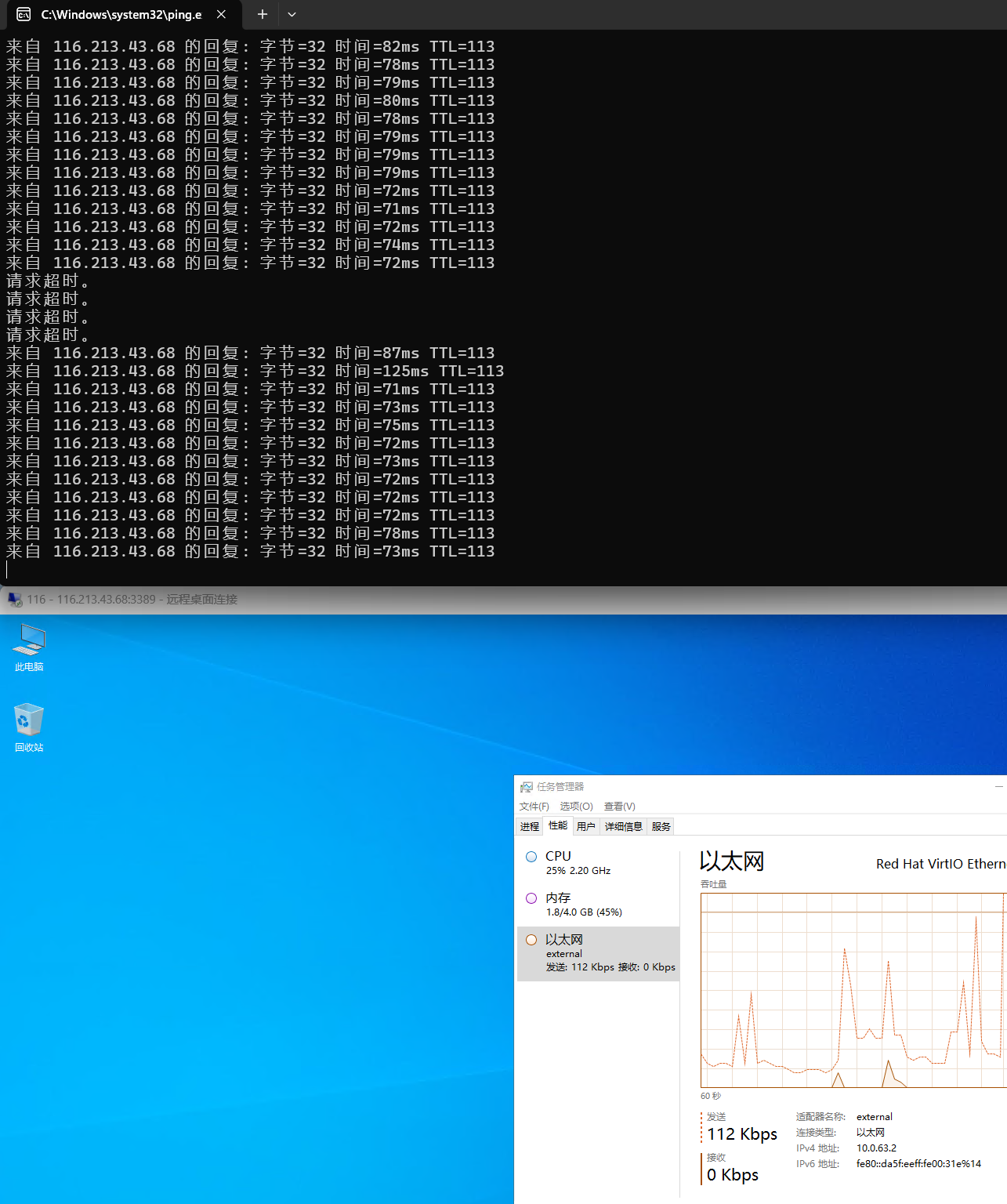Image resolution: width=1007 pixels, height=1204 pixels.
Task: Open Task Manager Options menu
Action: point(576,806)
